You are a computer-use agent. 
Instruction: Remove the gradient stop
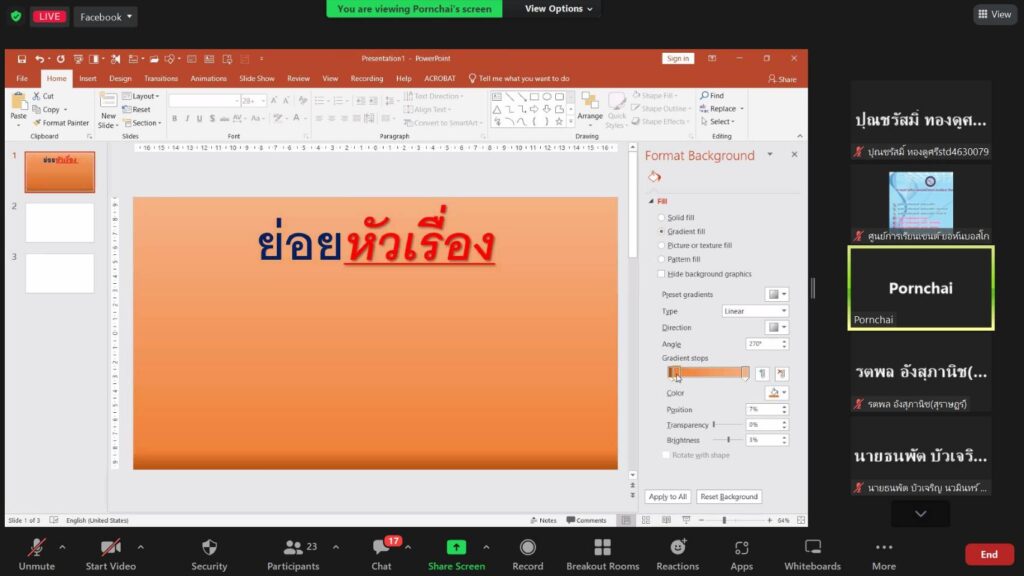pos(781,374)
